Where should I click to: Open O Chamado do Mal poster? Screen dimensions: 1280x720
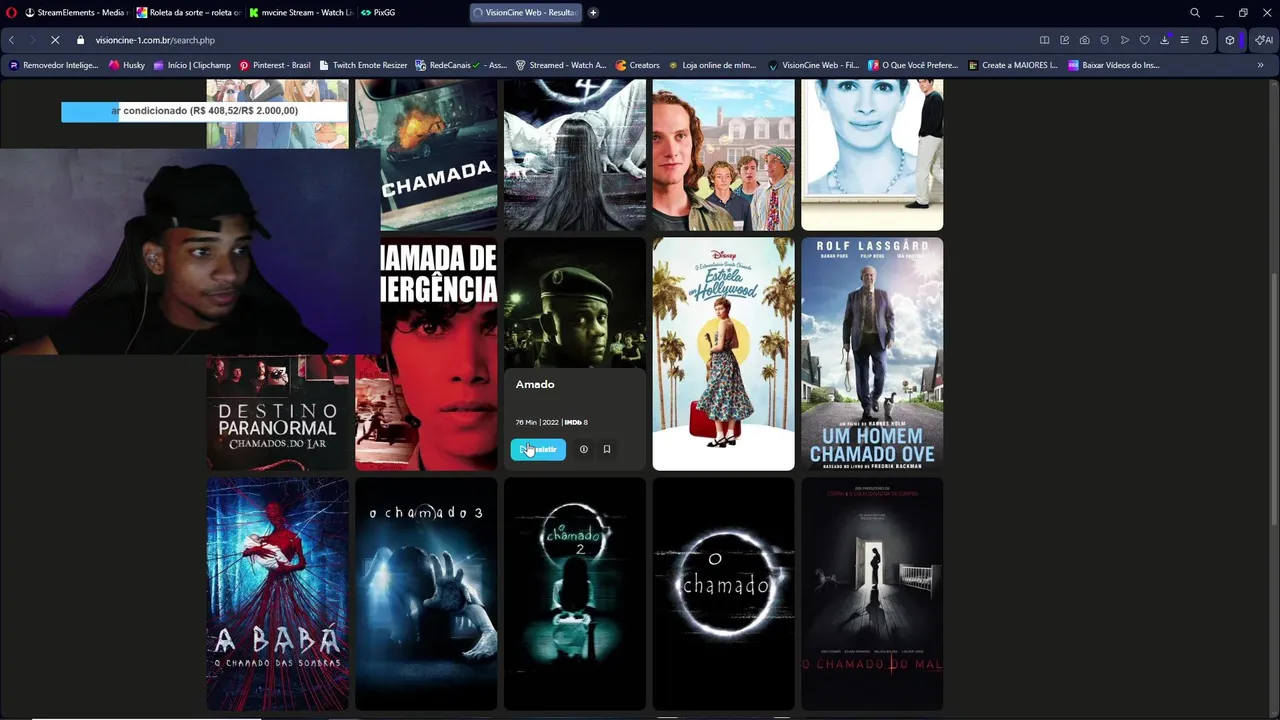[x=872, y=594]
